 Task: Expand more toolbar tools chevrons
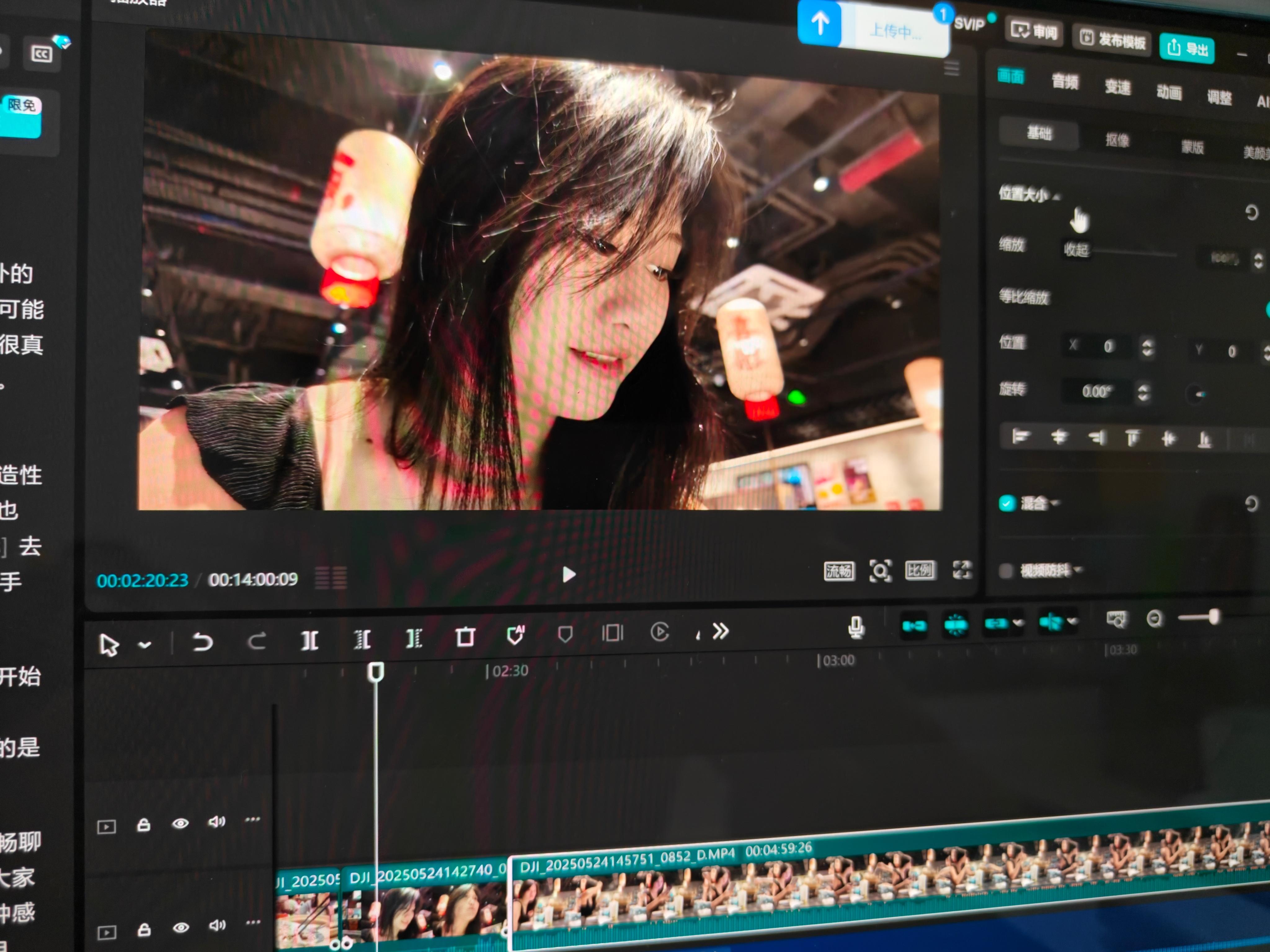point(720,631)
